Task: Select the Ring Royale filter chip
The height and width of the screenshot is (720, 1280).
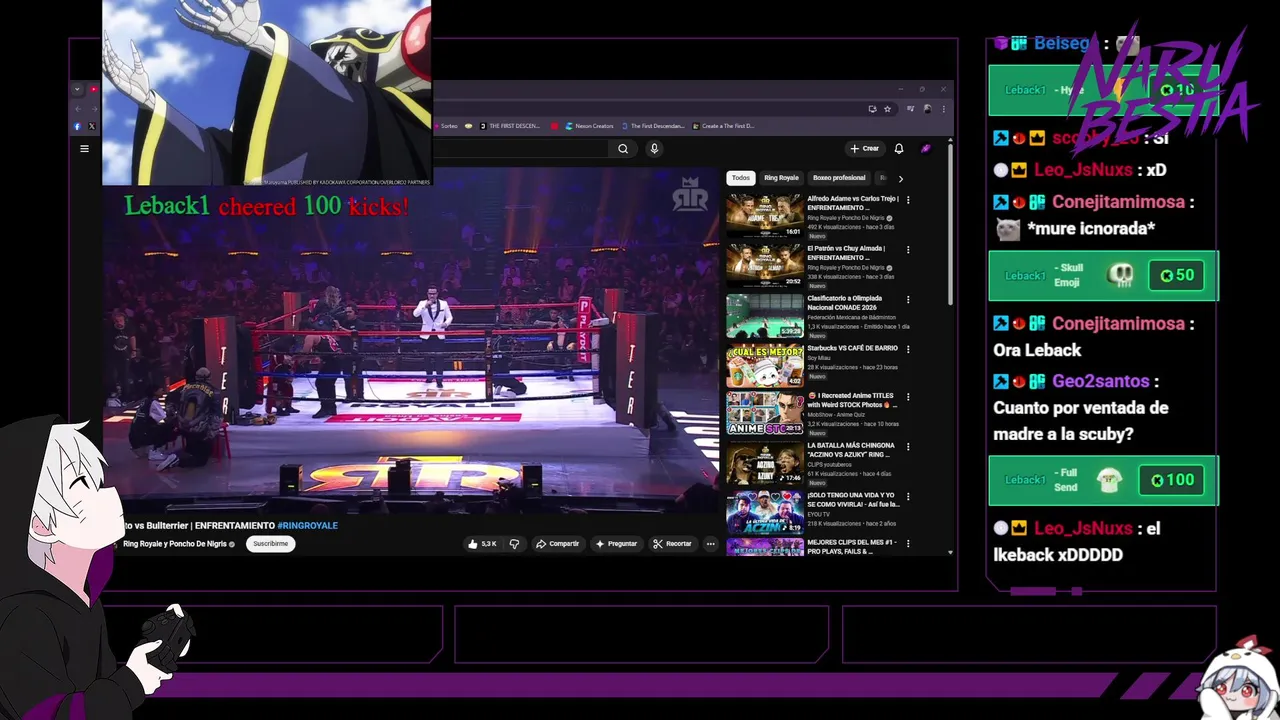Action: [781, 178]
